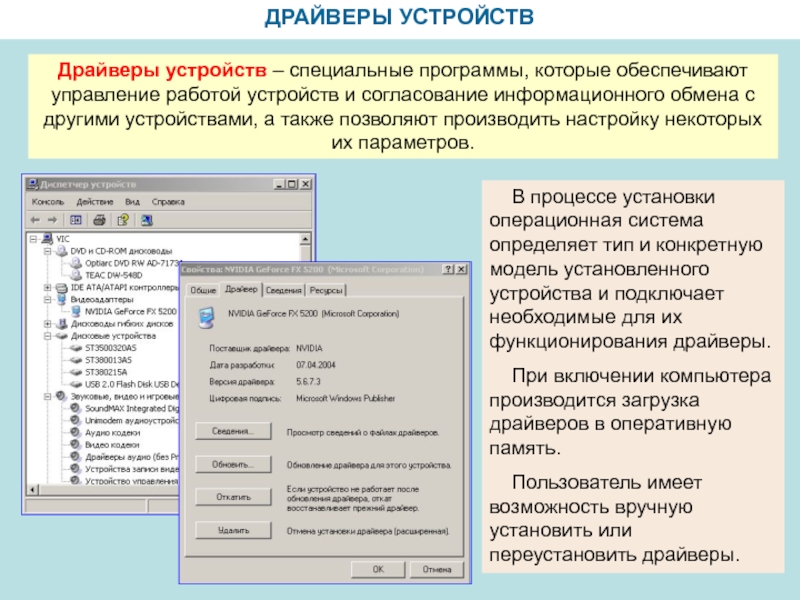Click the tree scrollbar up arrow
Viewport: 800px width, 600px height.
pyautogui.click(x=304, y=239)
